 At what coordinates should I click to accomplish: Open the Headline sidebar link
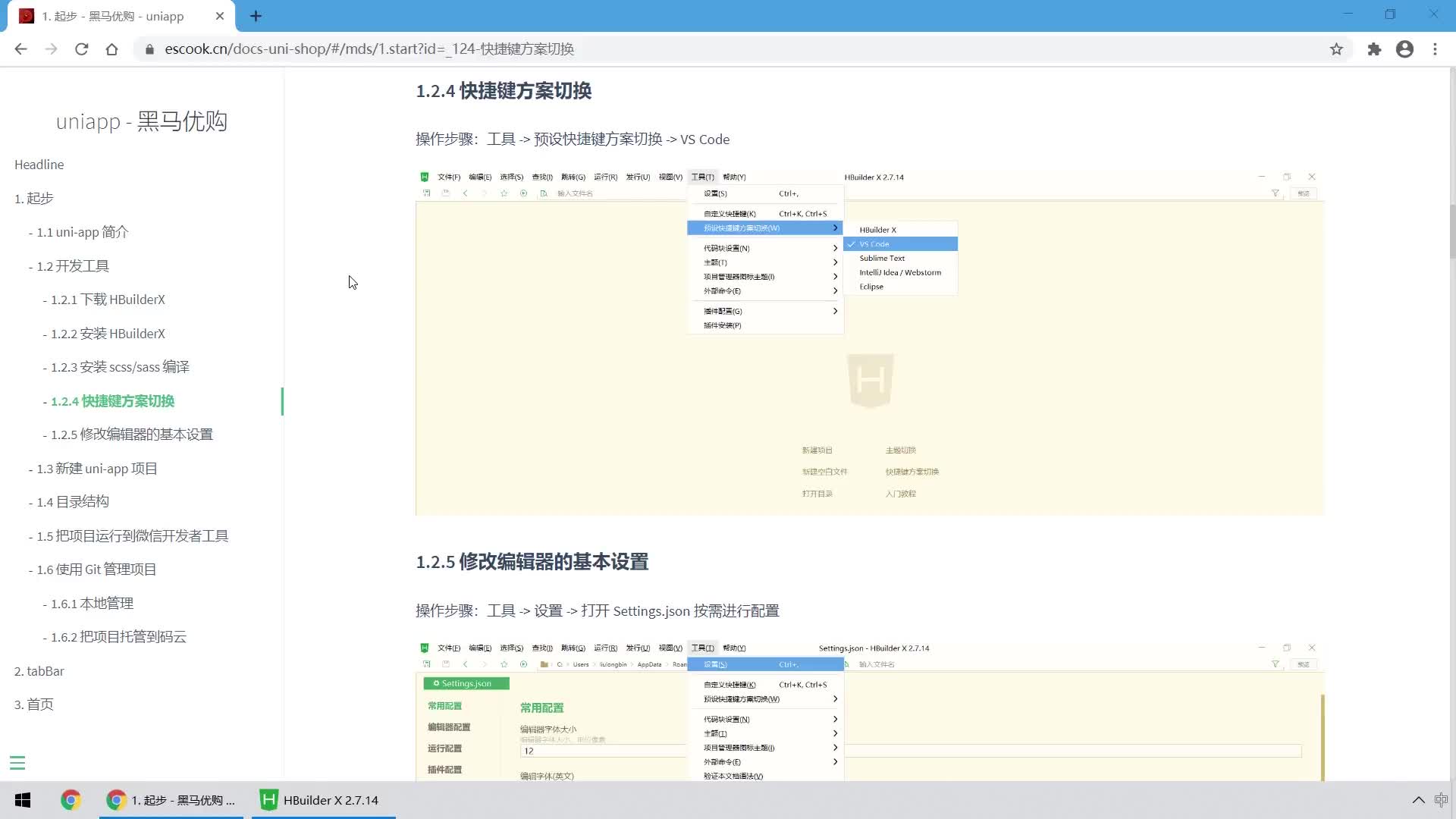[x=39, y=165]
